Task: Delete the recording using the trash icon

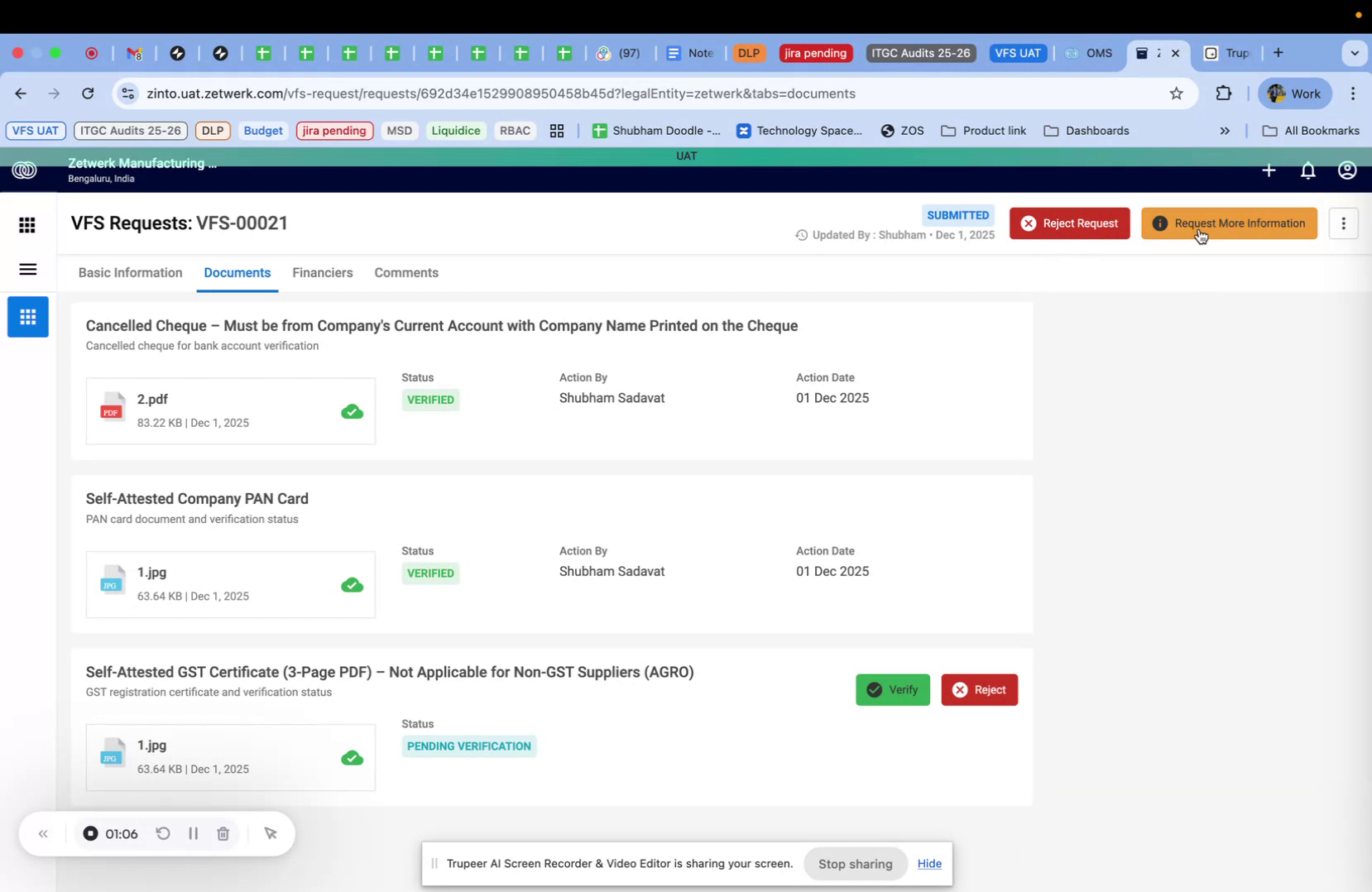Action: (223, 833)
